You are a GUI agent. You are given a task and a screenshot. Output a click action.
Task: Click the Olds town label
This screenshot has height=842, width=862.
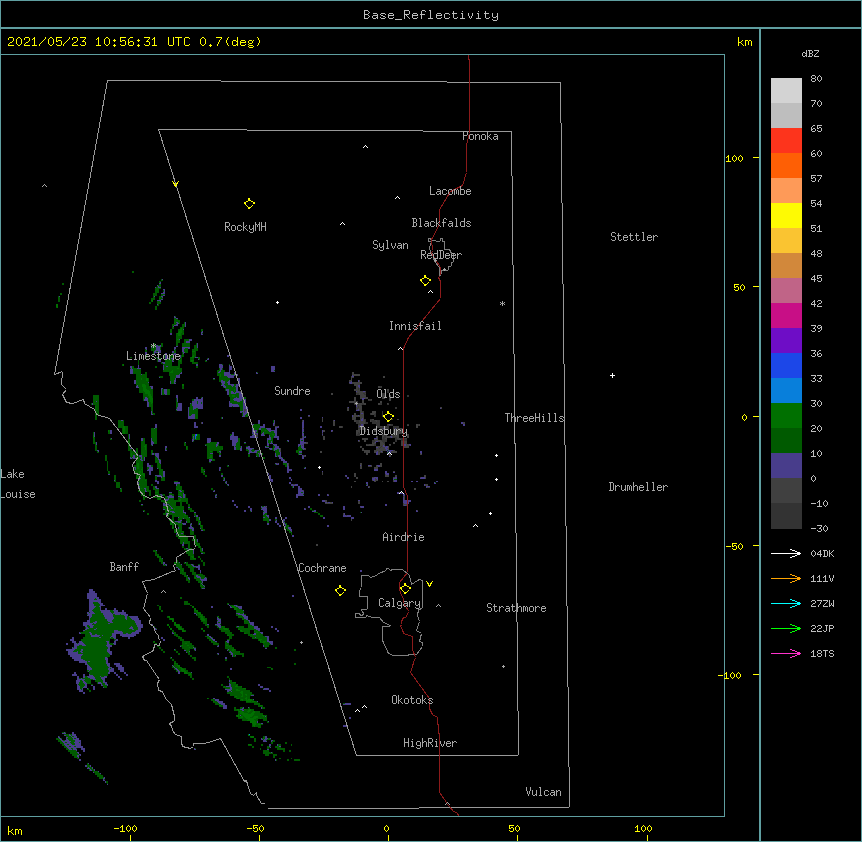(x=388, y=394)
